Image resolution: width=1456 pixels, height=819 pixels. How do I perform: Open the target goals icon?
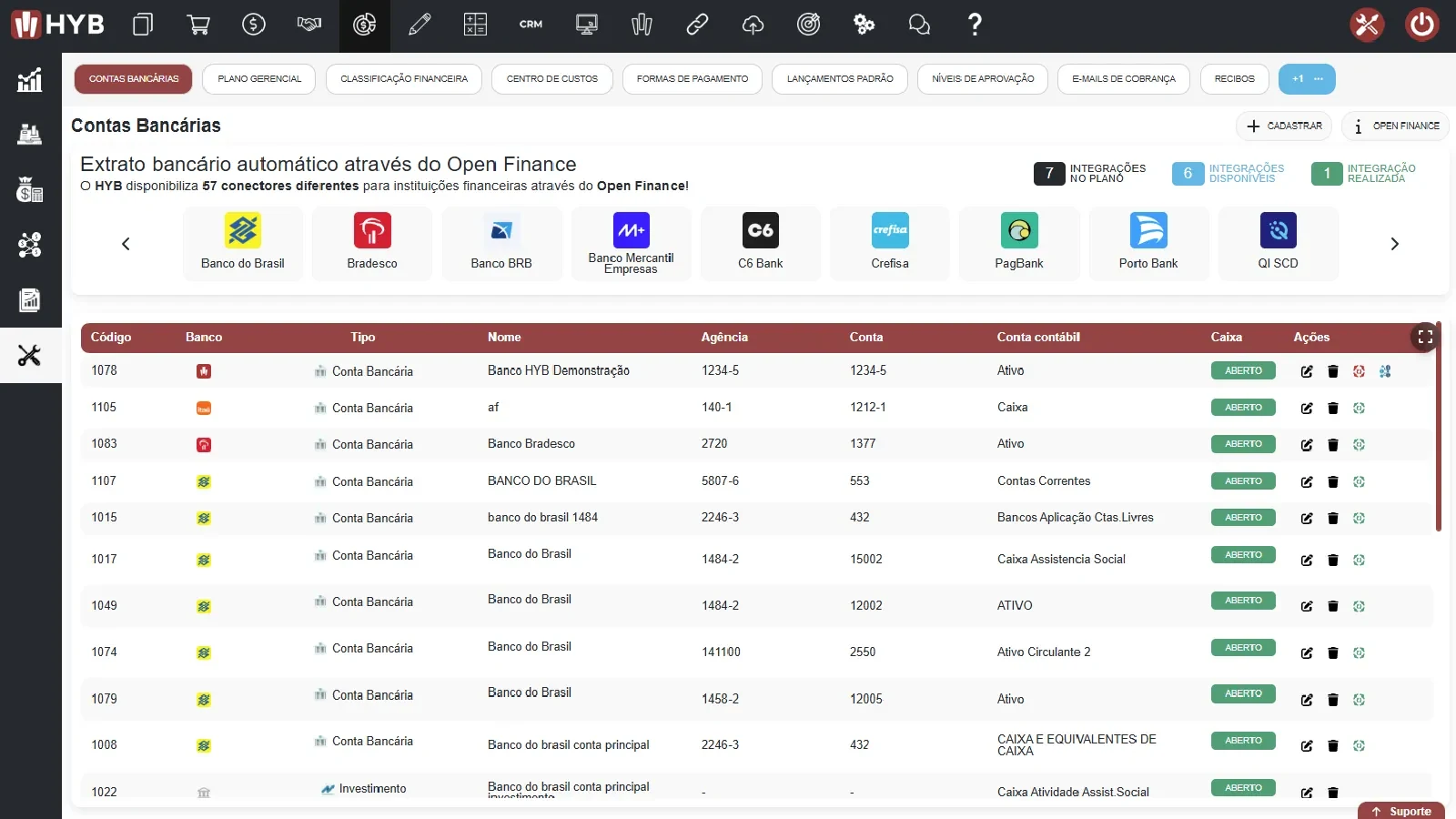tap(808, 25)
